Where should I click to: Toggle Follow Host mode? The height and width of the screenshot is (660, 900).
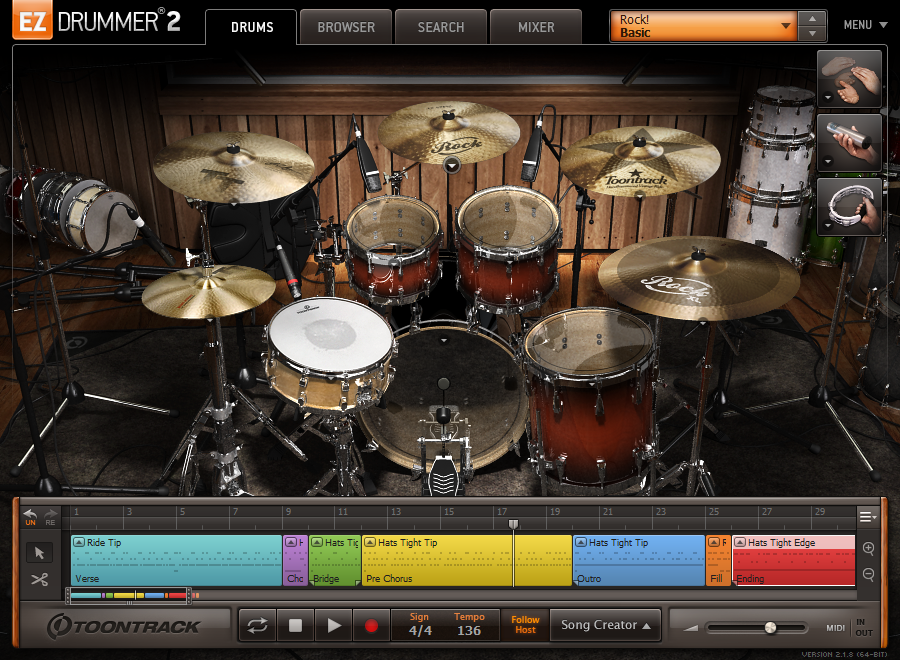tap(525, 624)
